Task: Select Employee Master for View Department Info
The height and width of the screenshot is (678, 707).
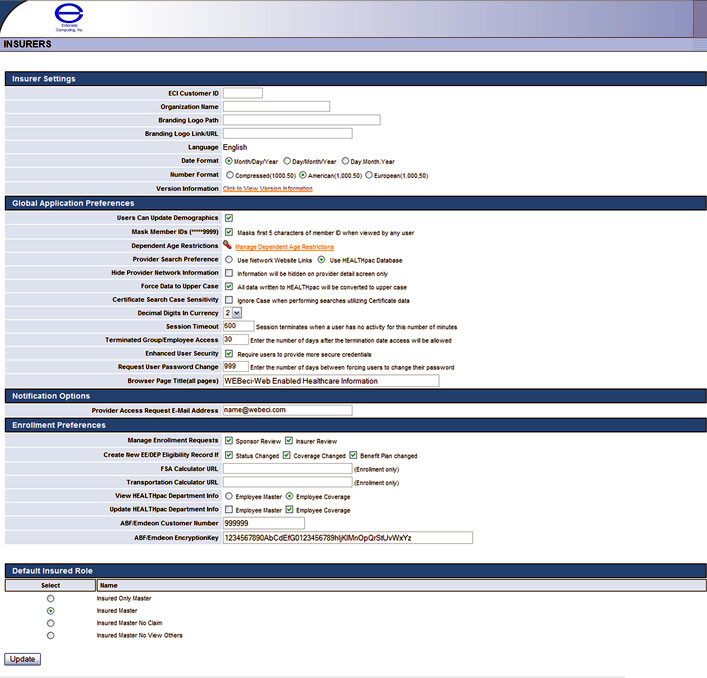Action: click(x=229, y=495)
